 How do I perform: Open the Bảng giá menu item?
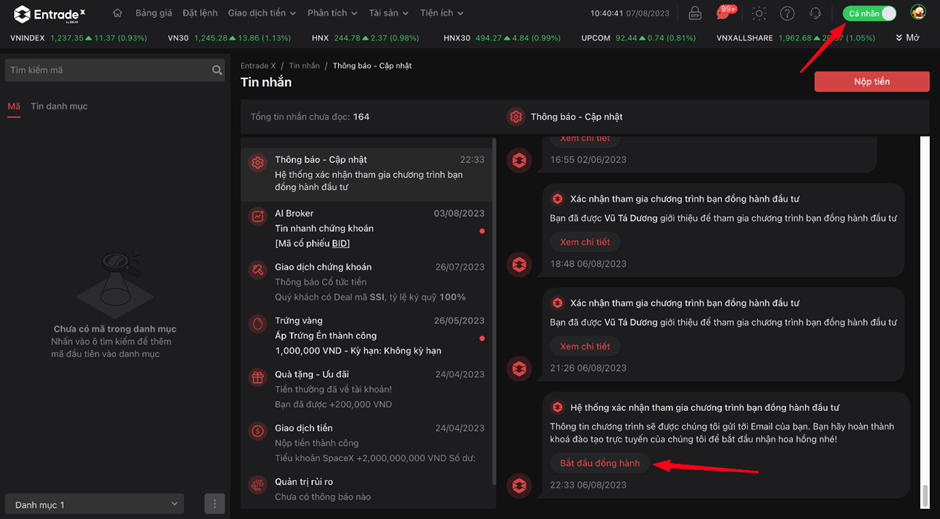[153, 13]
